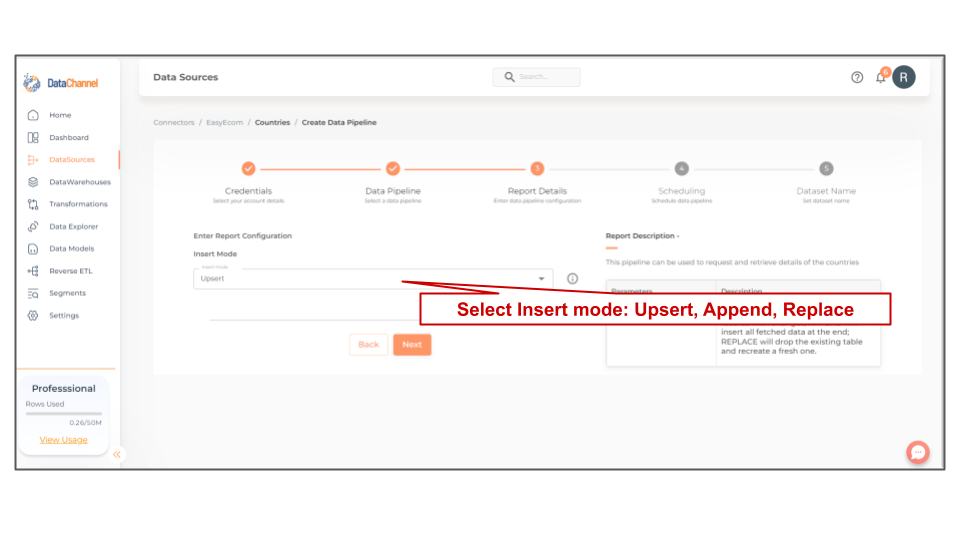Click the Credentials step checkmark
Screen dimensions: 960x540
[x=248, y=168]
